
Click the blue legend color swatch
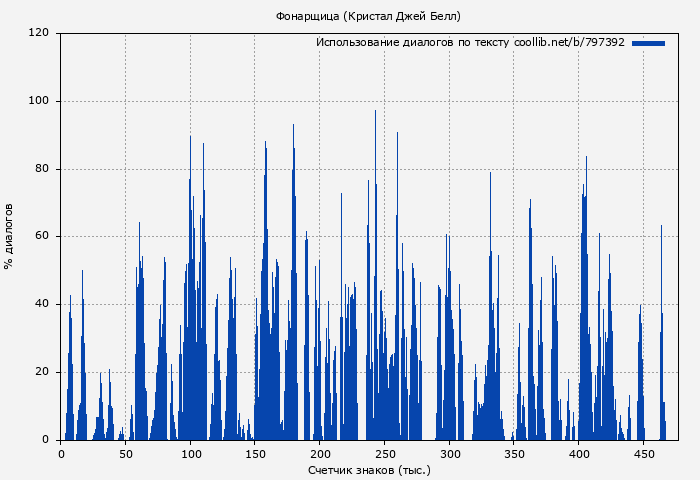pos(648,43)
